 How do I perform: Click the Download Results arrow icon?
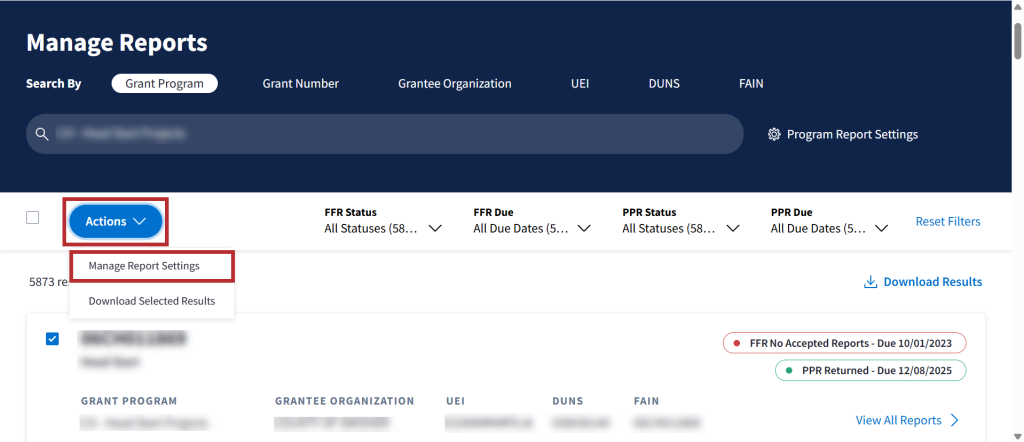click(870, 282)
